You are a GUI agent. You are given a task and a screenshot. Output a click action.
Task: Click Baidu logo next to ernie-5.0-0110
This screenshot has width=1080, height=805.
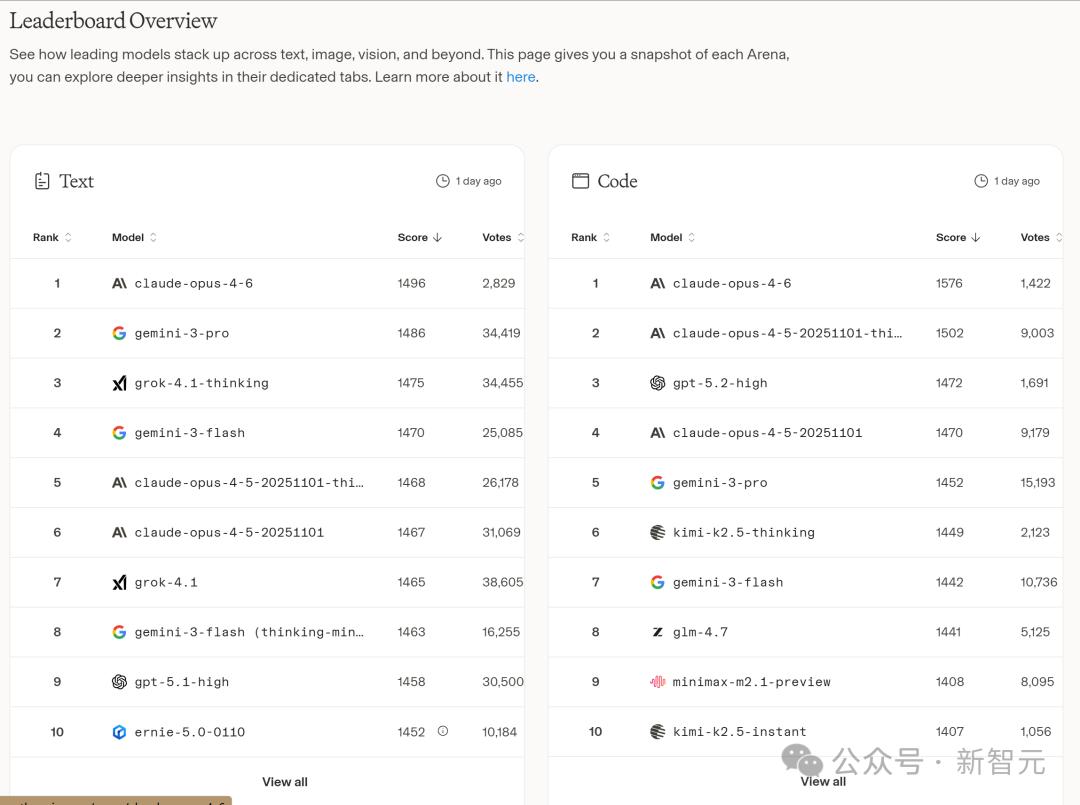[x=119, y=732]
